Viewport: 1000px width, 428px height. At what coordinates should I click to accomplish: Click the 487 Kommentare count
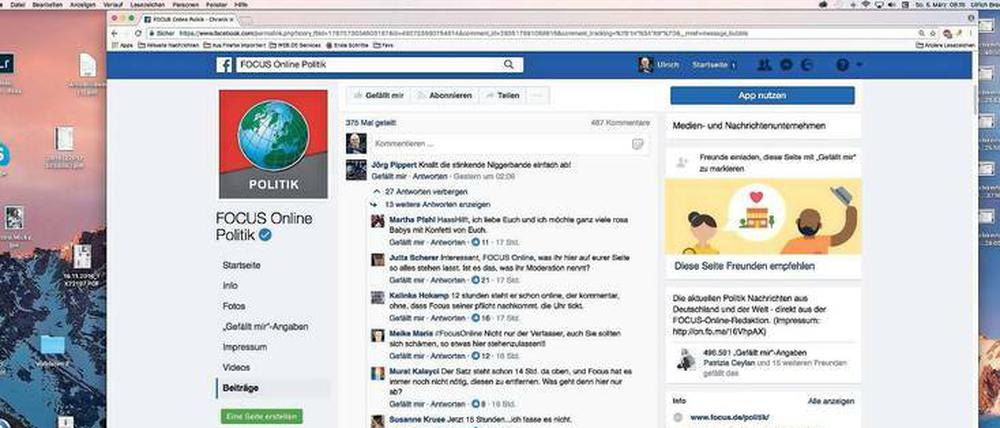coord(620,122)
